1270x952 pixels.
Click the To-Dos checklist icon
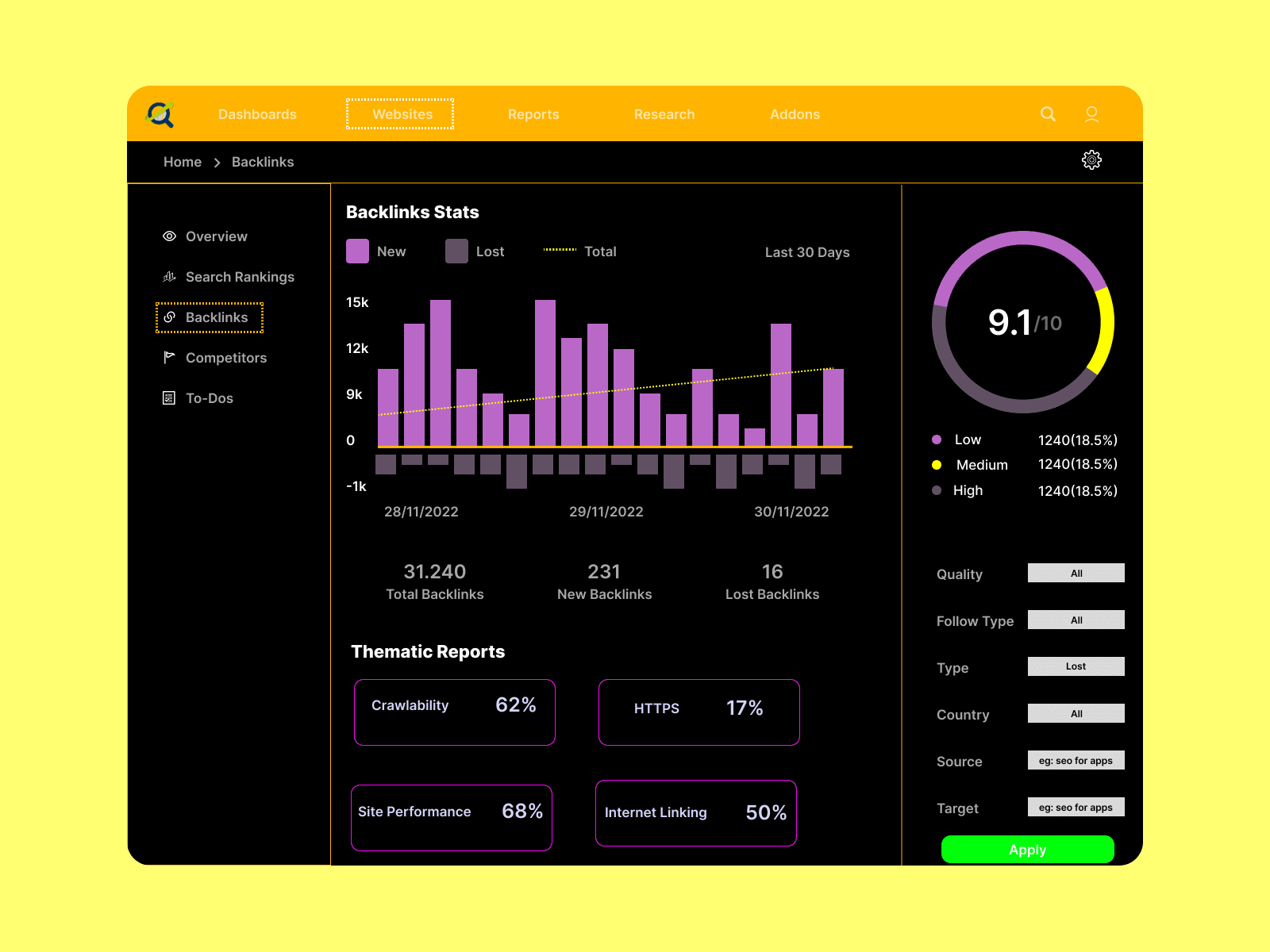[169, 398]
